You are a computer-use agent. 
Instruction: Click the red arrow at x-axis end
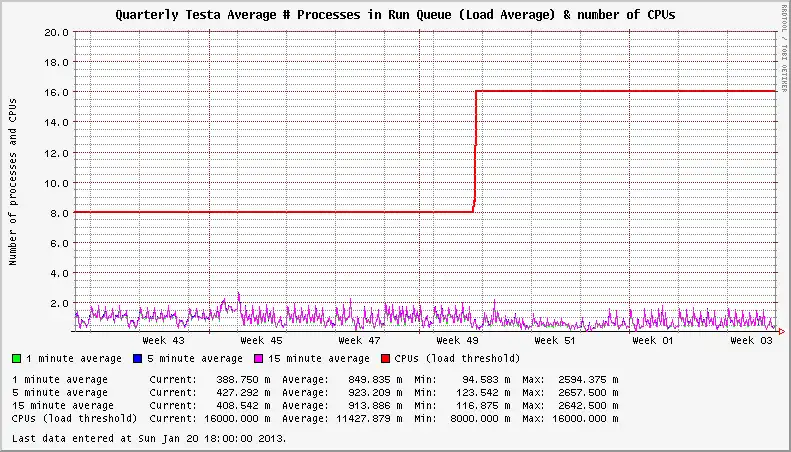tap(782, 331)
